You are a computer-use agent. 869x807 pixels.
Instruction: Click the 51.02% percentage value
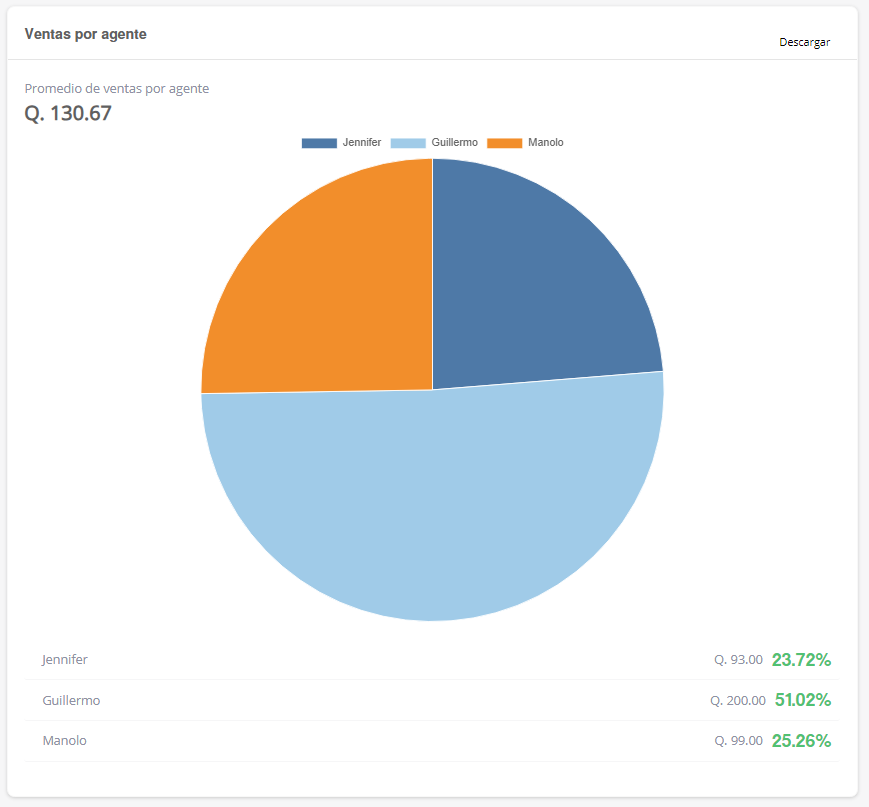pos(802,700)
